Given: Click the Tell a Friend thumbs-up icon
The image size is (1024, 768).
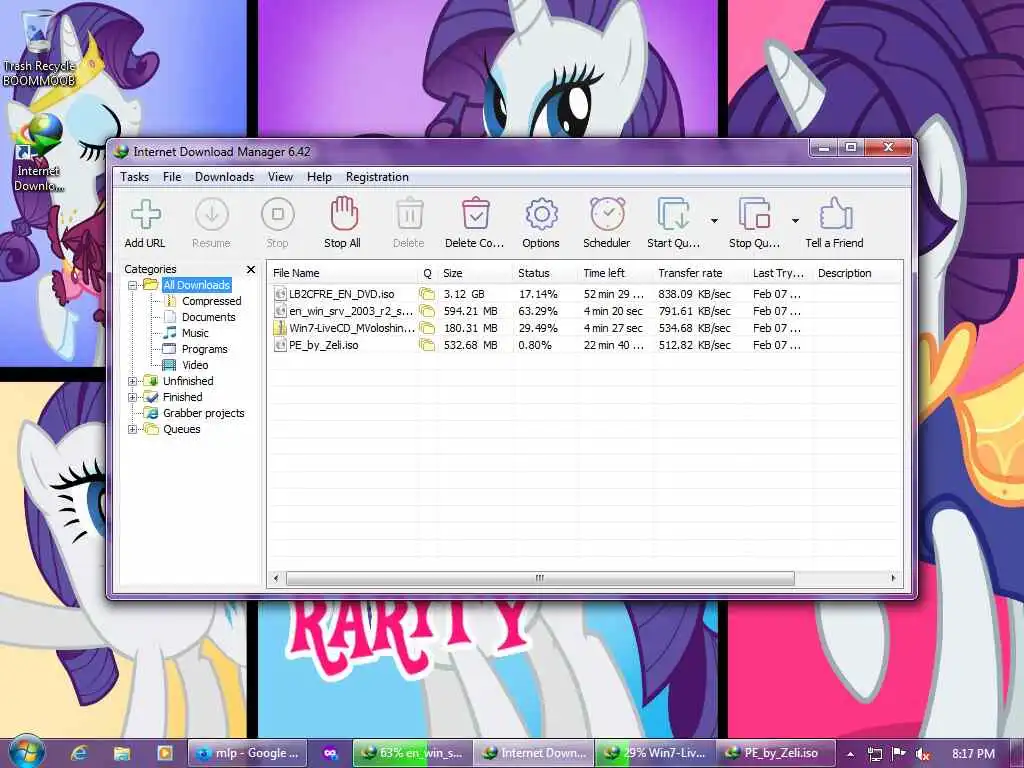Looking at the screenshot, I should [835, 214].
